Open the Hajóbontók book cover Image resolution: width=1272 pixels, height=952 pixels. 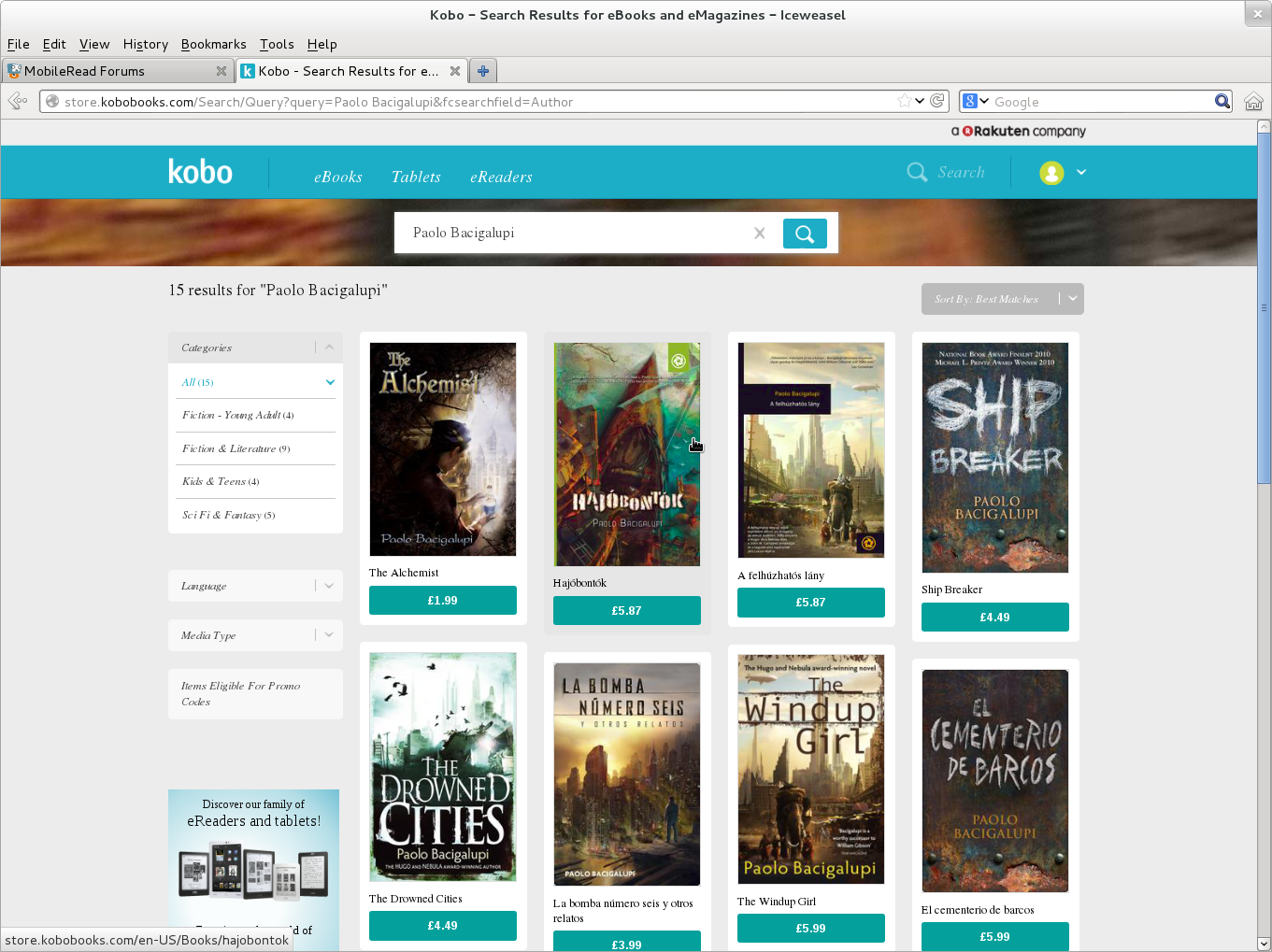click(627, 454)
